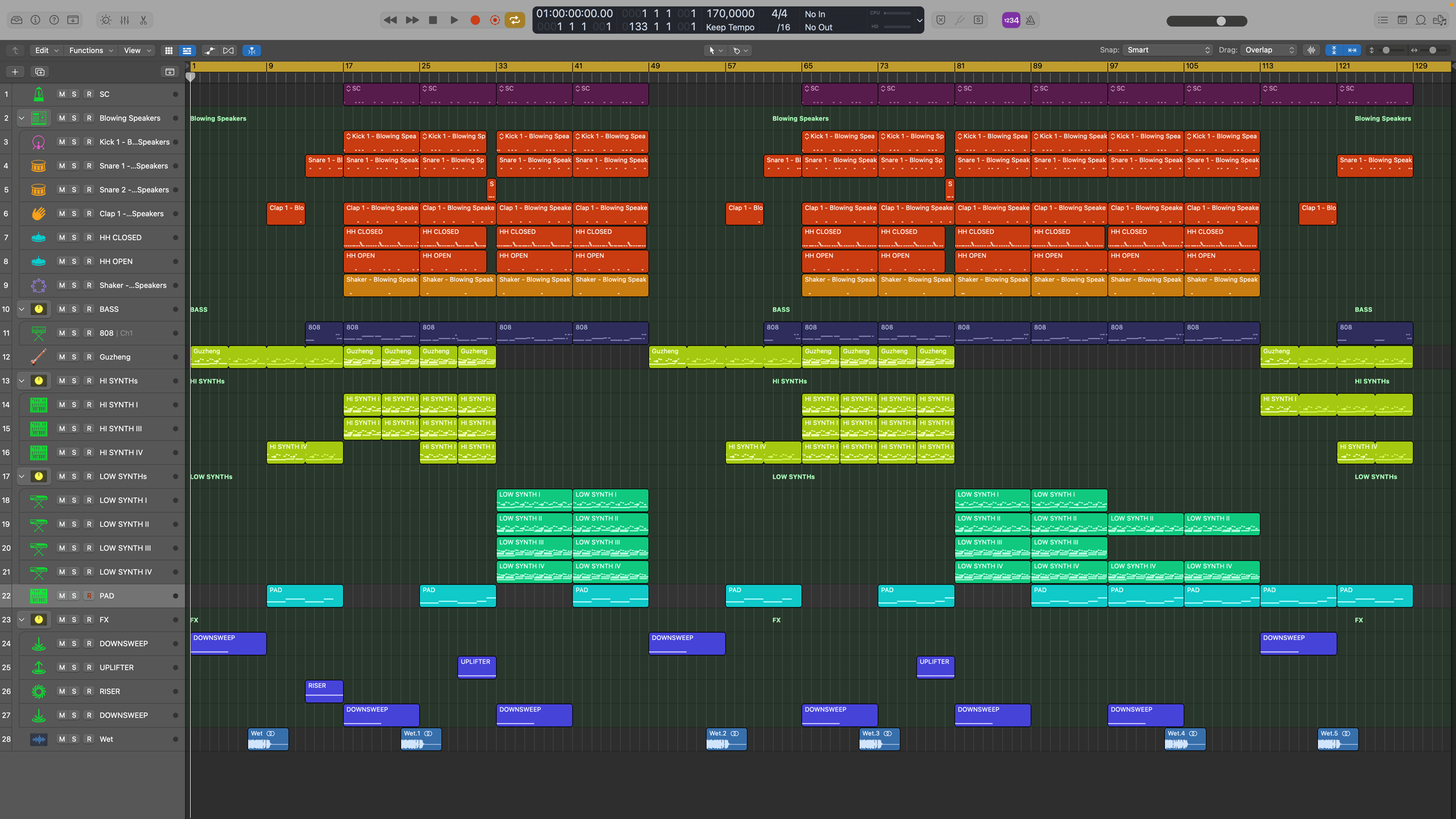Open the Library panel
This screenshot has height=819, width=1456.
click(16, 20)
